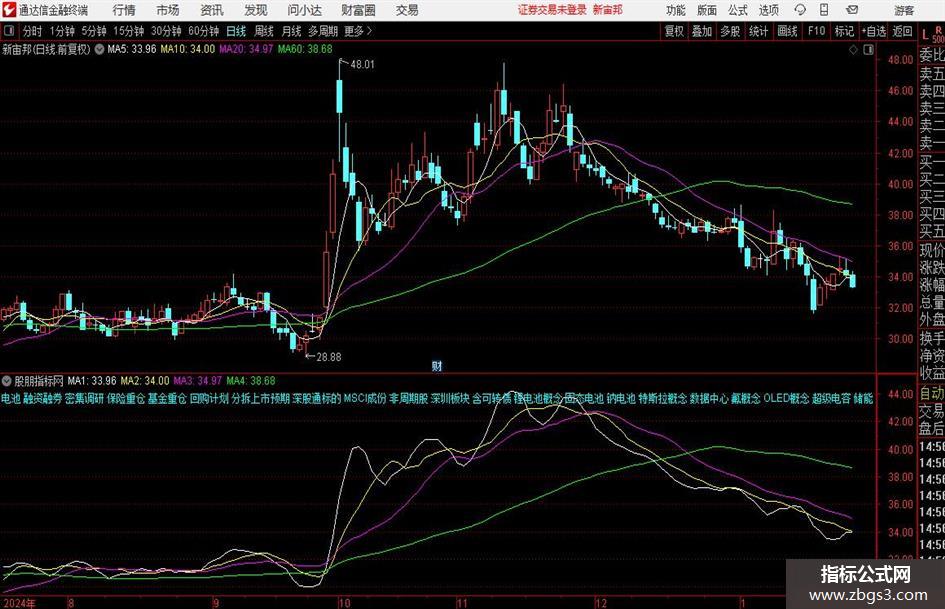The height and width of the screenshot is (609, 945).
Task: Click the 保险重仓 concept tag
Action: coord(125,398)
